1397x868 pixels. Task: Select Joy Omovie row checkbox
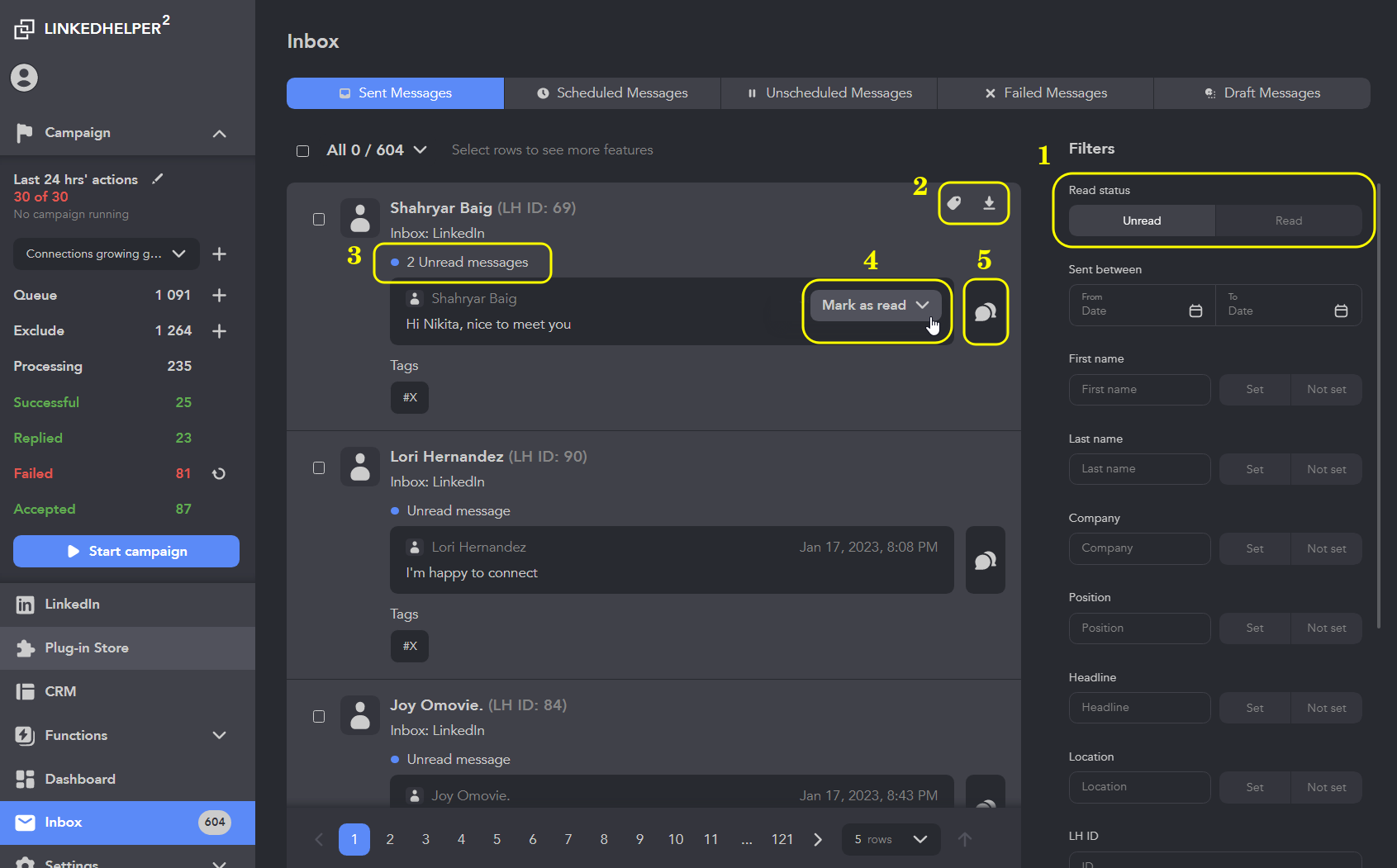coord(319,716)
